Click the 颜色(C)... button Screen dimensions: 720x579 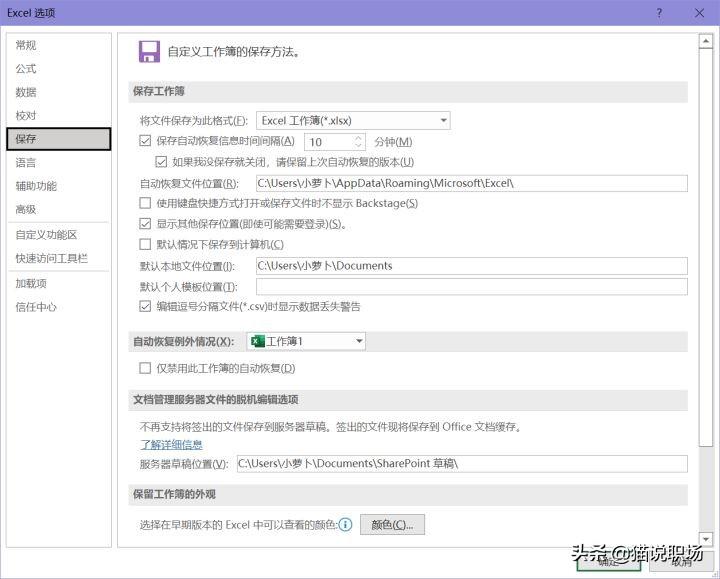coord(392,524)
